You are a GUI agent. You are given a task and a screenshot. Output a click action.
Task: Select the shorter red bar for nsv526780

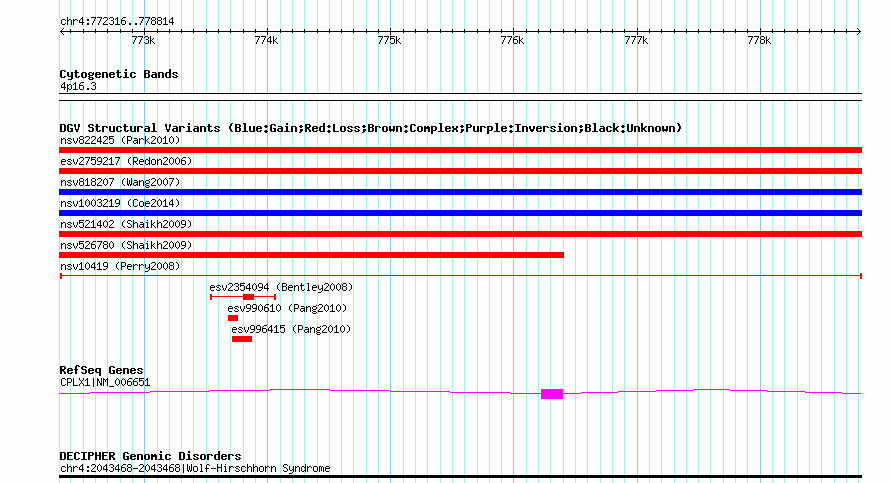click(x=312, y=255)
